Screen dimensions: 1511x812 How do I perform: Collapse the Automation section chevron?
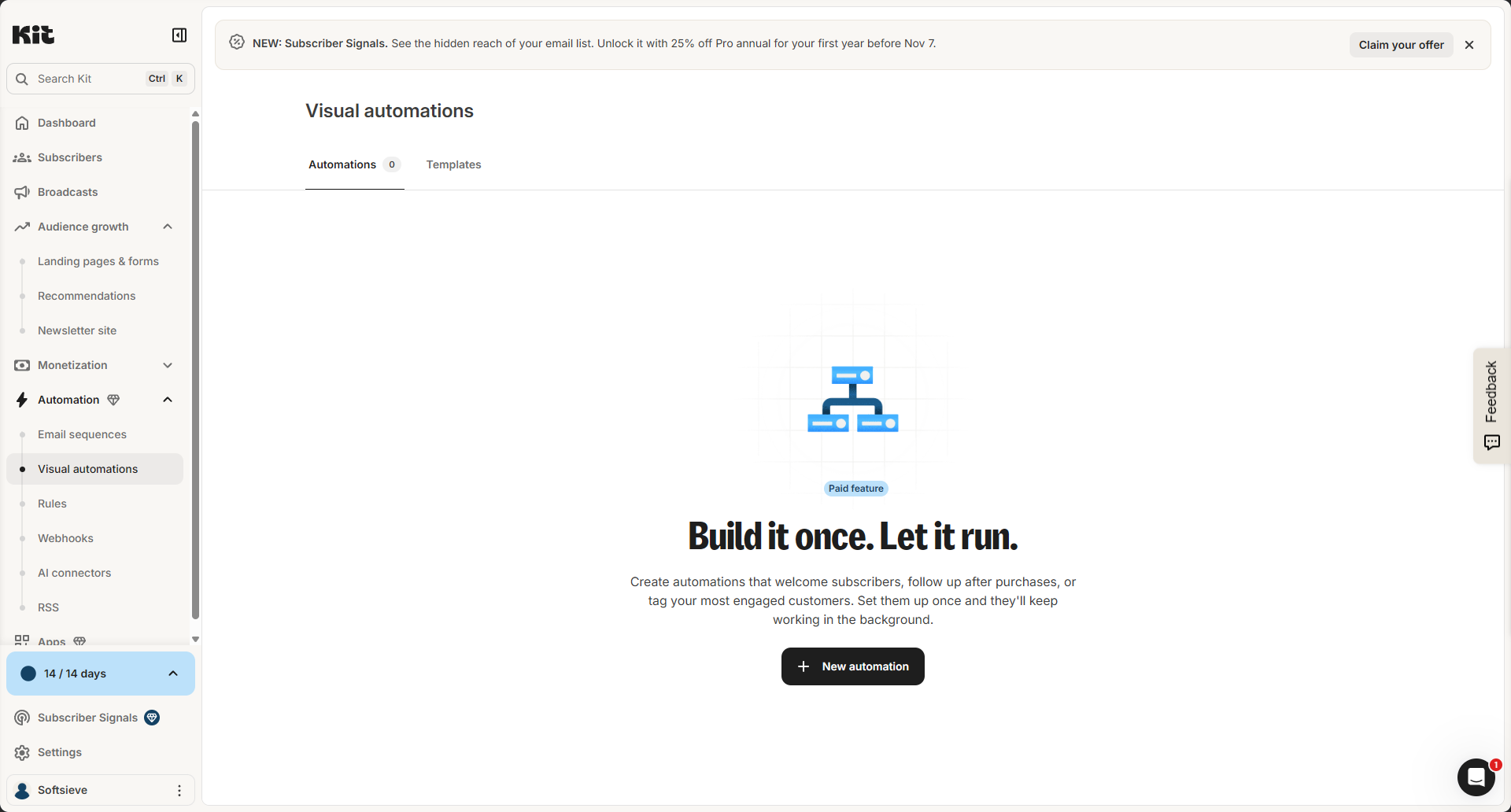pos(168,400)
